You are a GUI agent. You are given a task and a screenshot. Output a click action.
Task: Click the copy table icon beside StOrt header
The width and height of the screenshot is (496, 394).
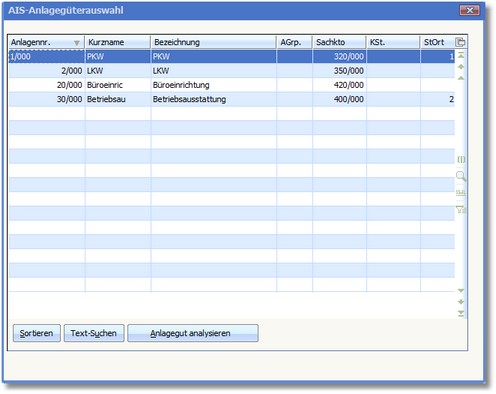(x=460, y=42)
